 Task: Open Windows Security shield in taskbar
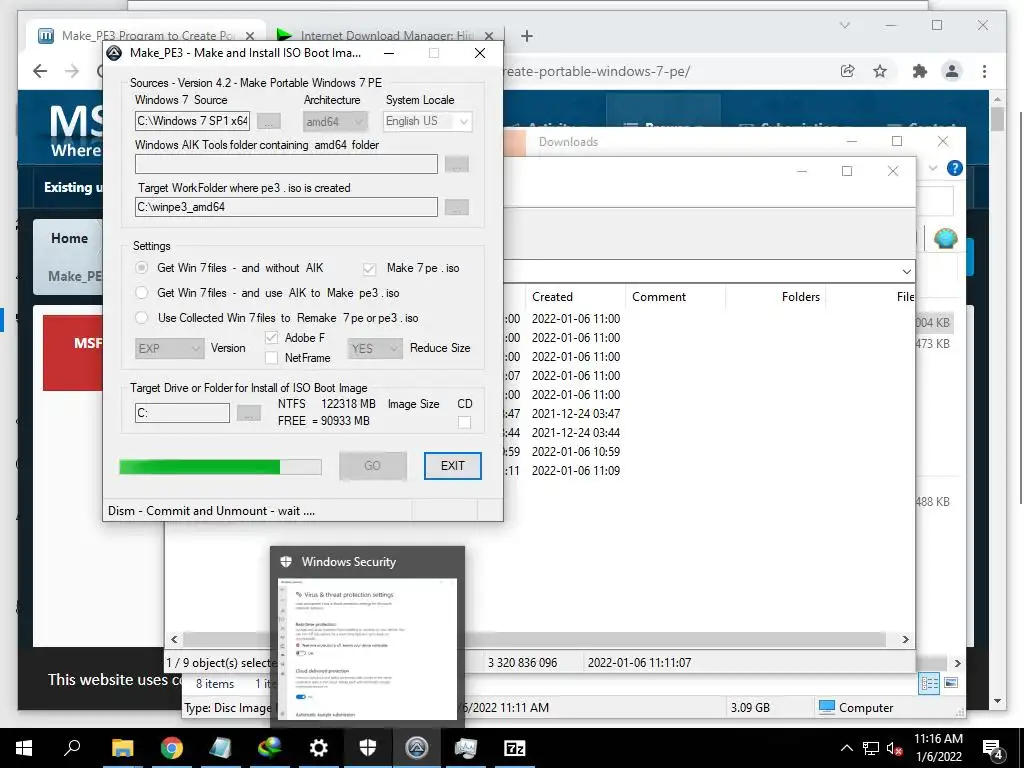(368, 748)
